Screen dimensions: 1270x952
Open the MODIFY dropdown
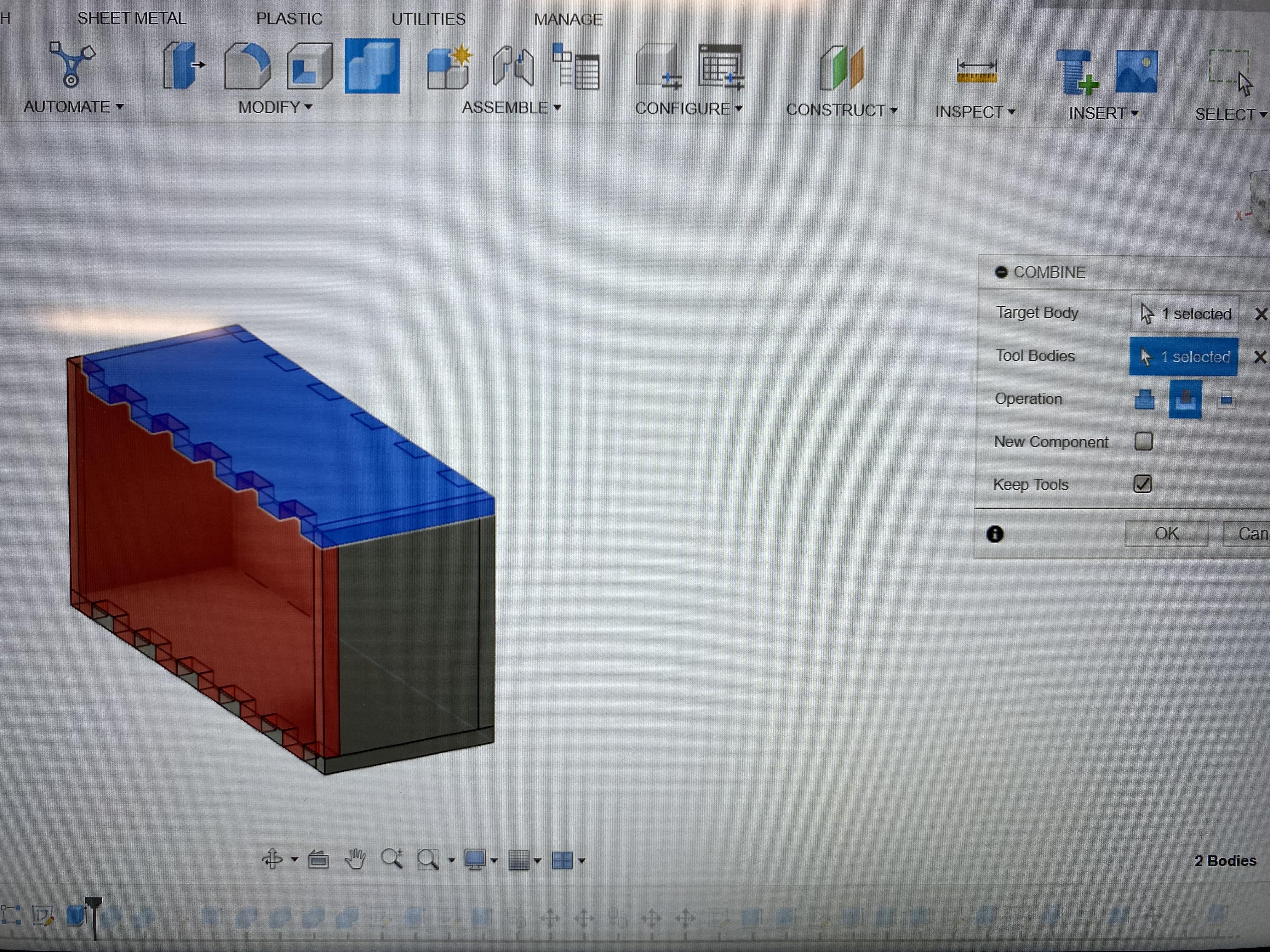[276, 107]
